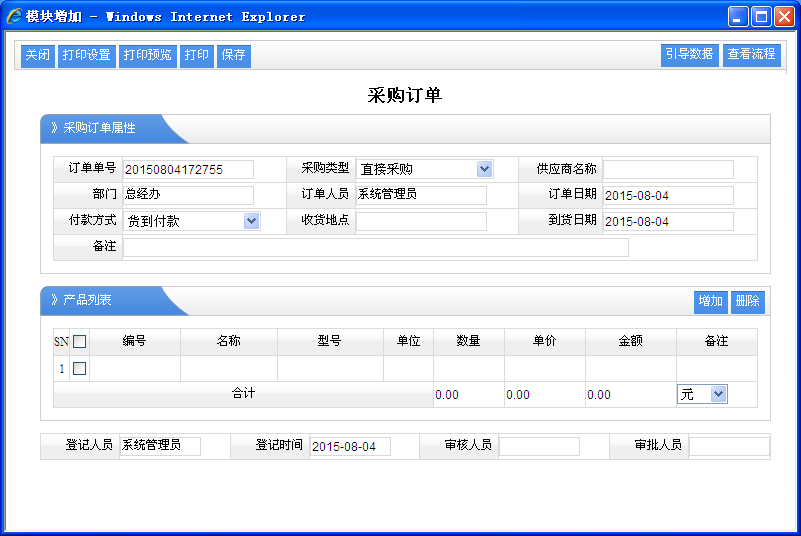
Task: Focus the 收货地点 input field
Action: [x=421, y=221]
